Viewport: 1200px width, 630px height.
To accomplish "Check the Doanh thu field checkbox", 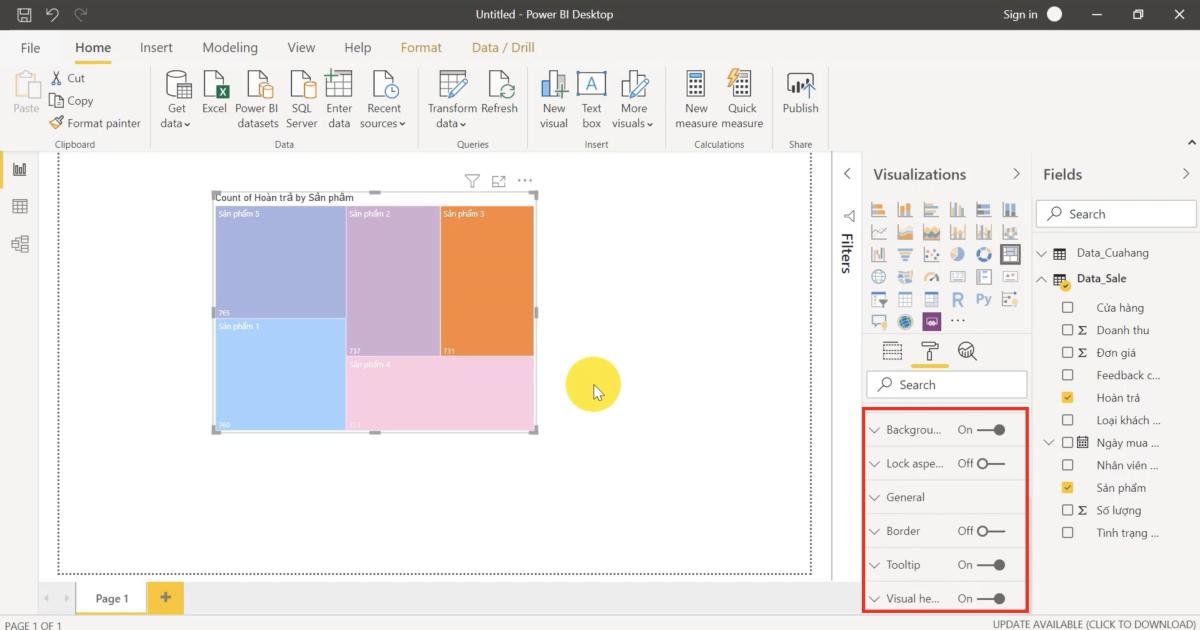I will click(x=1068, y=330).
